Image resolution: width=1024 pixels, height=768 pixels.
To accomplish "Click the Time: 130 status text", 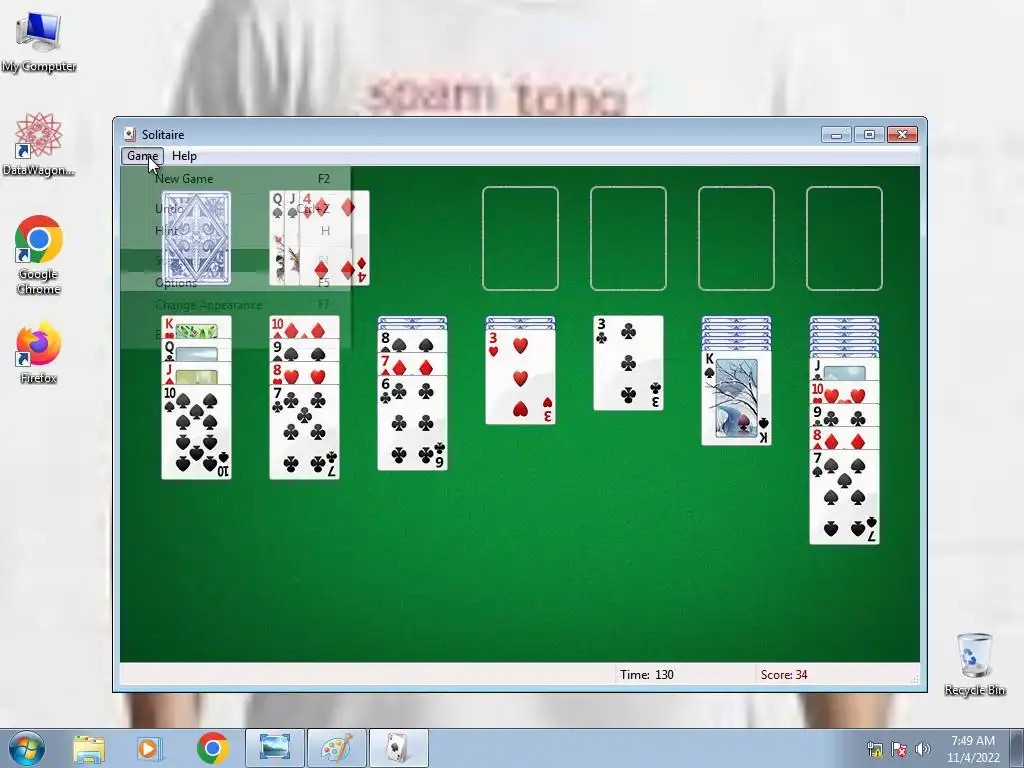I will (x=647, y=675).
